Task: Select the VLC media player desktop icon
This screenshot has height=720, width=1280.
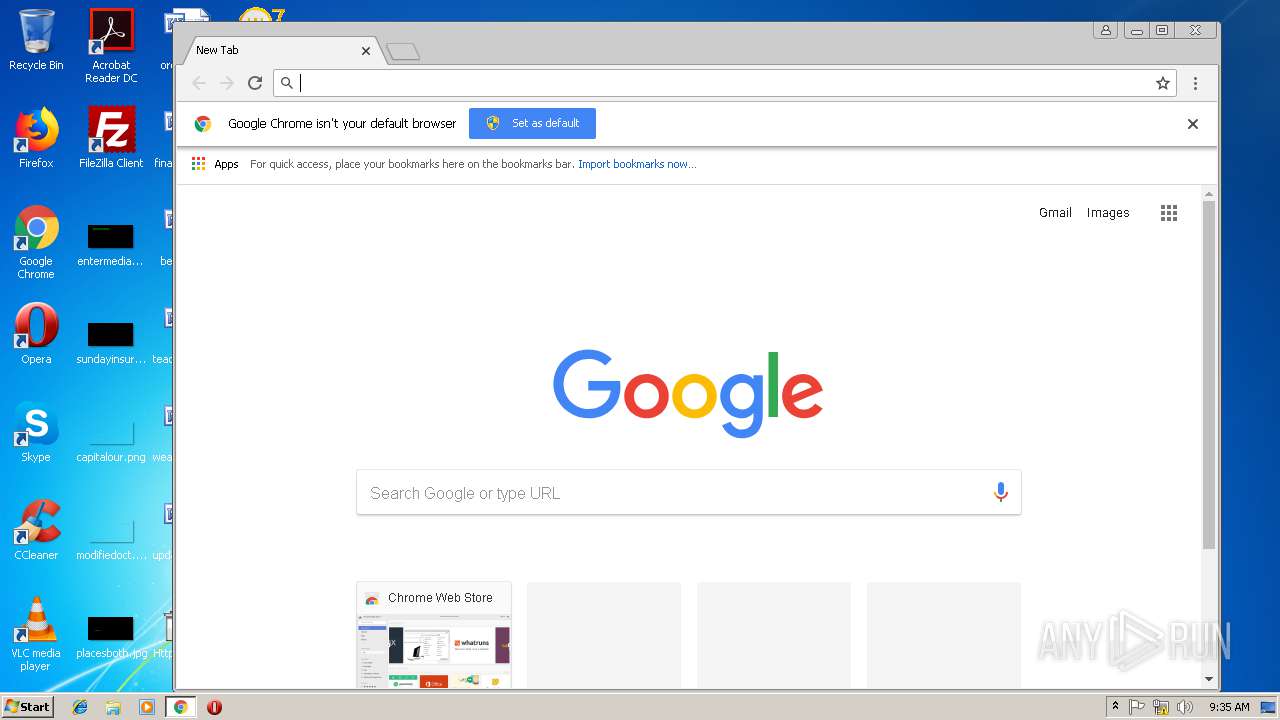Action: [x=36, y=634]
